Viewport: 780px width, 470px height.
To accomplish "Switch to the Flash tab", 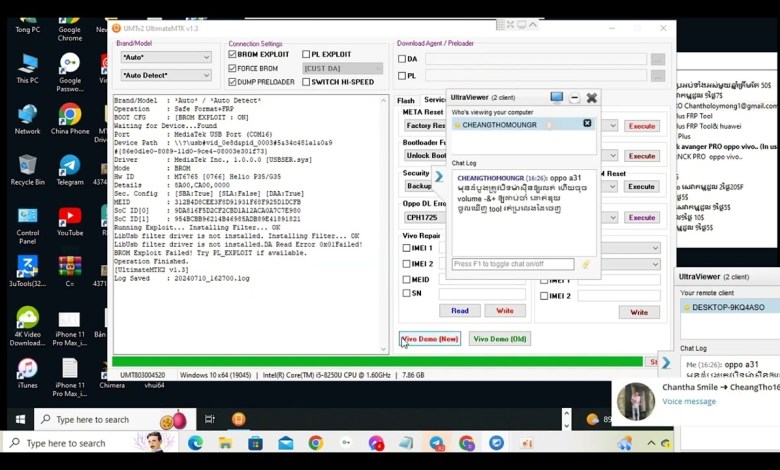I will pyautogui.click(x=405, y=101).
